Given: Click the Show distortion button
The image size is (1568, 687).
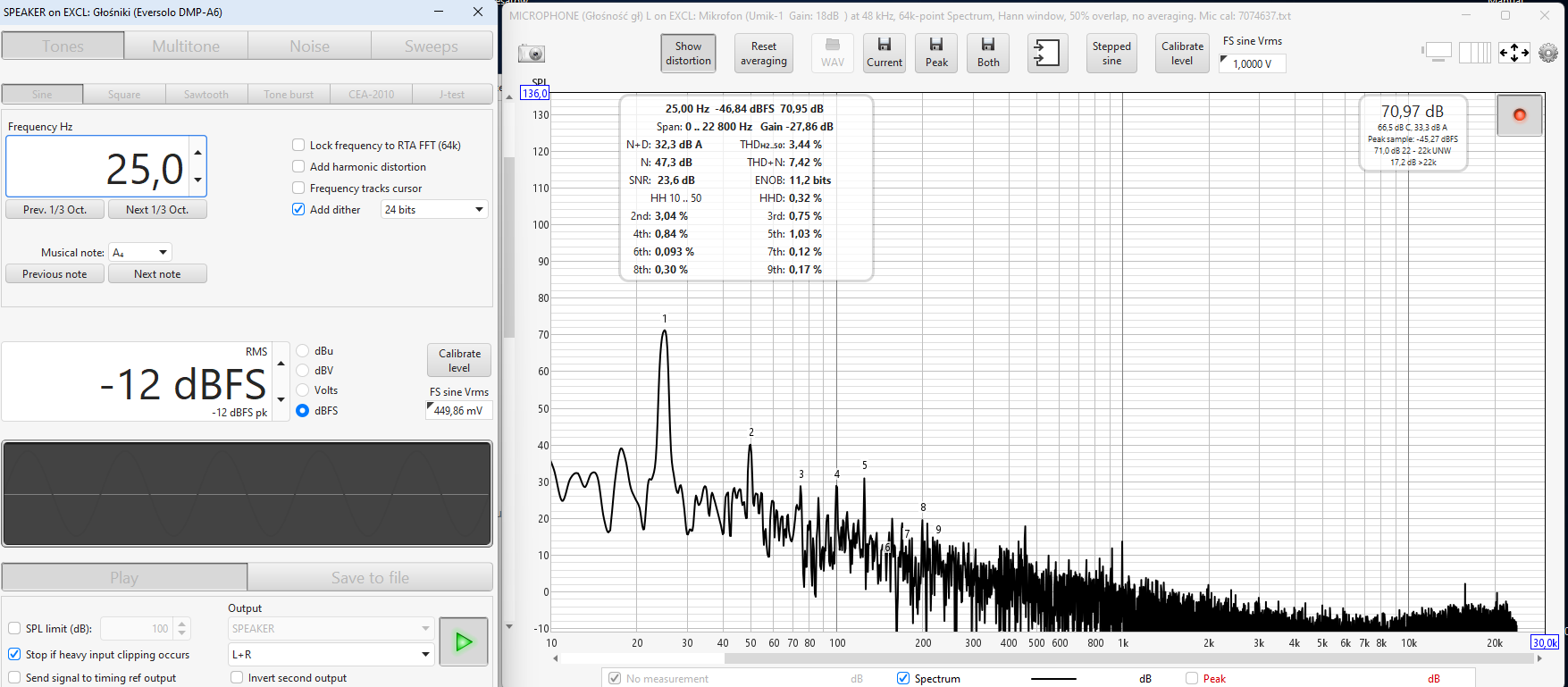Looking at the screenshot, I should (x=688, y=54).
